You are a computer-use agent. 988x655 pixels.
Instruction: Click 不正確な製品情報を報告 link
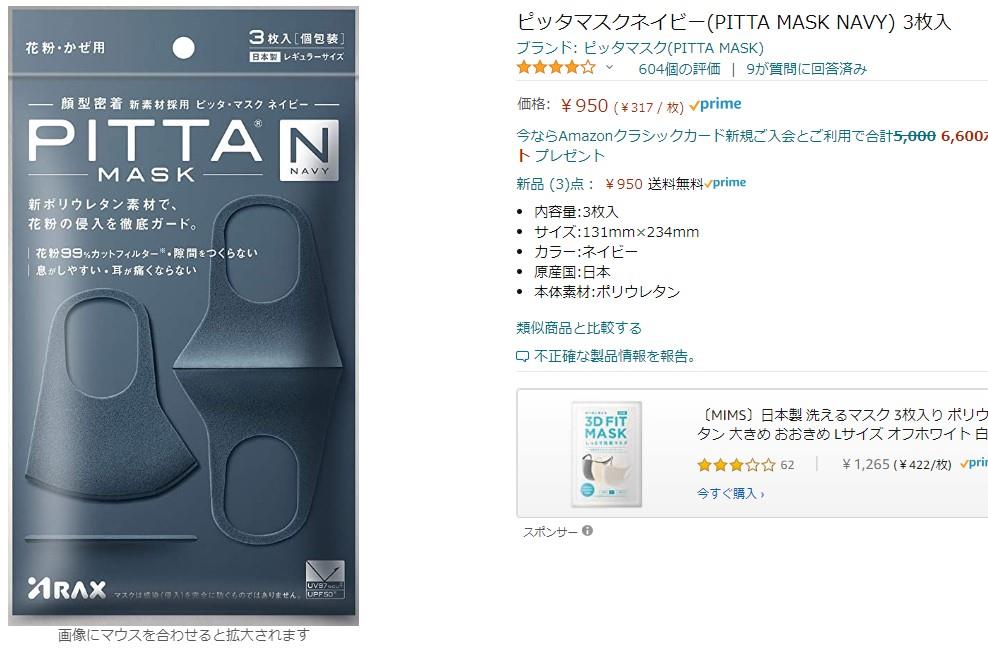(x=615, y=356)
